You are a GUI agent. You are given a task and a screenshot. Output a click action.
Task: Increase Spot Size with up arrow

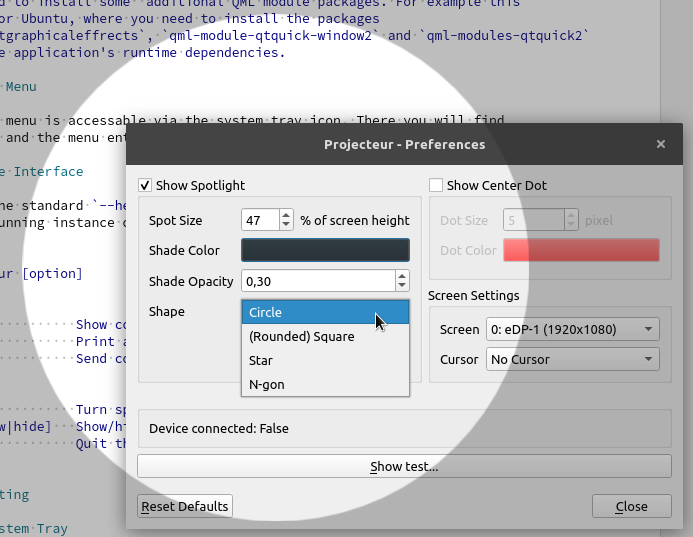click(286, 215)
